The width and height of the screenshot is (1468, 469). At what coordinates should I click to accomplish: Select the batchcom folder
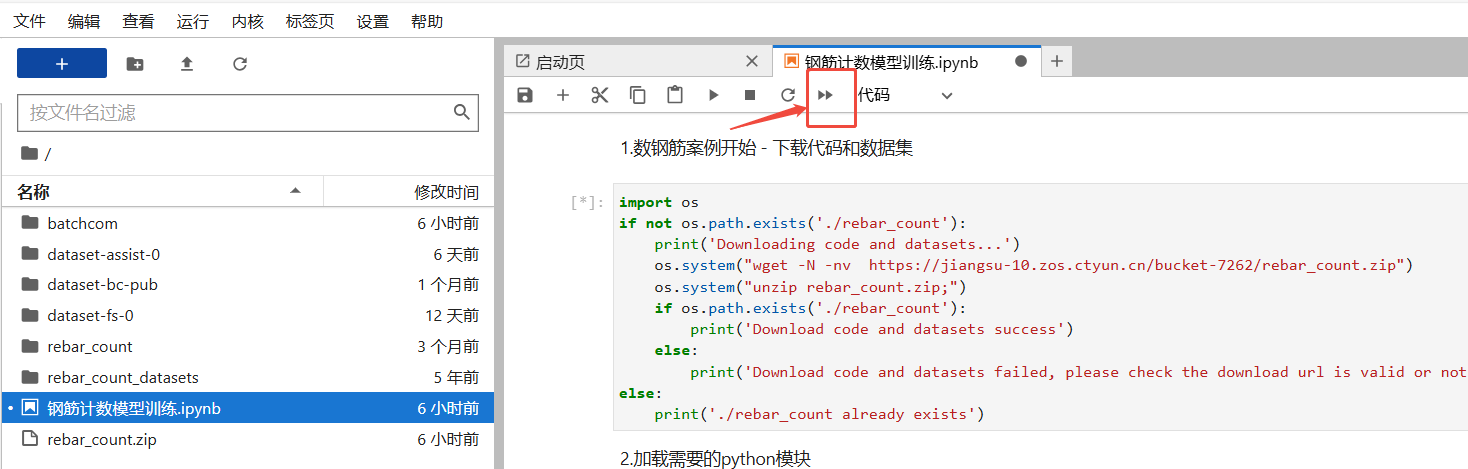coord(250,223)
